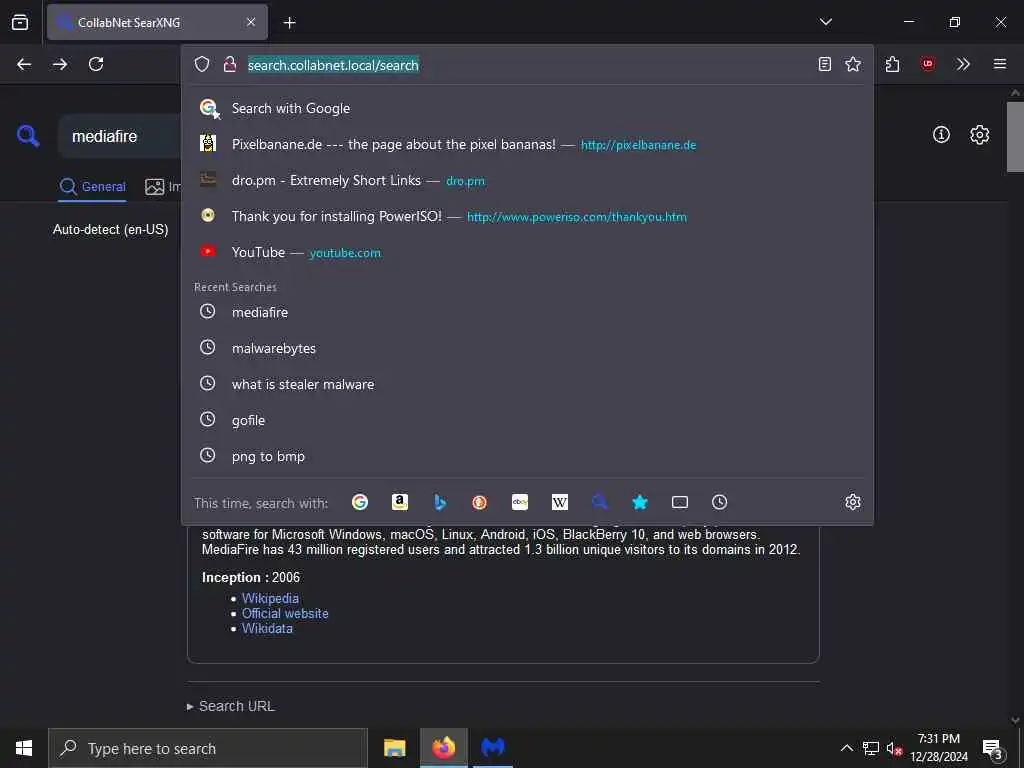Click the page vertical scrollbar thumb
This screenshot has width=1024, height=768.
click(1015, 136)
